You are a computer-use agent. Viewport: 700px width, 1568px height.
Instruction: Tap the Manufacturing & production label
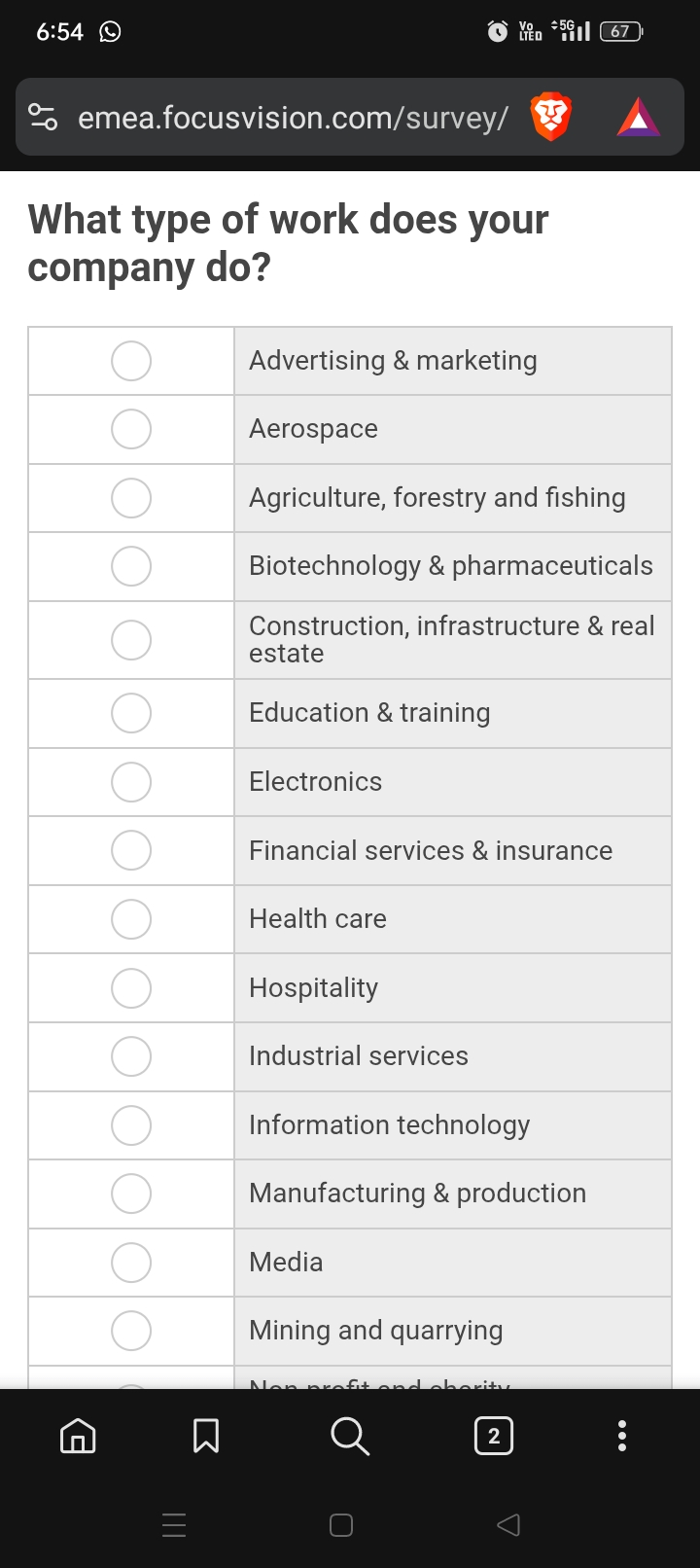click(417, 1194)
